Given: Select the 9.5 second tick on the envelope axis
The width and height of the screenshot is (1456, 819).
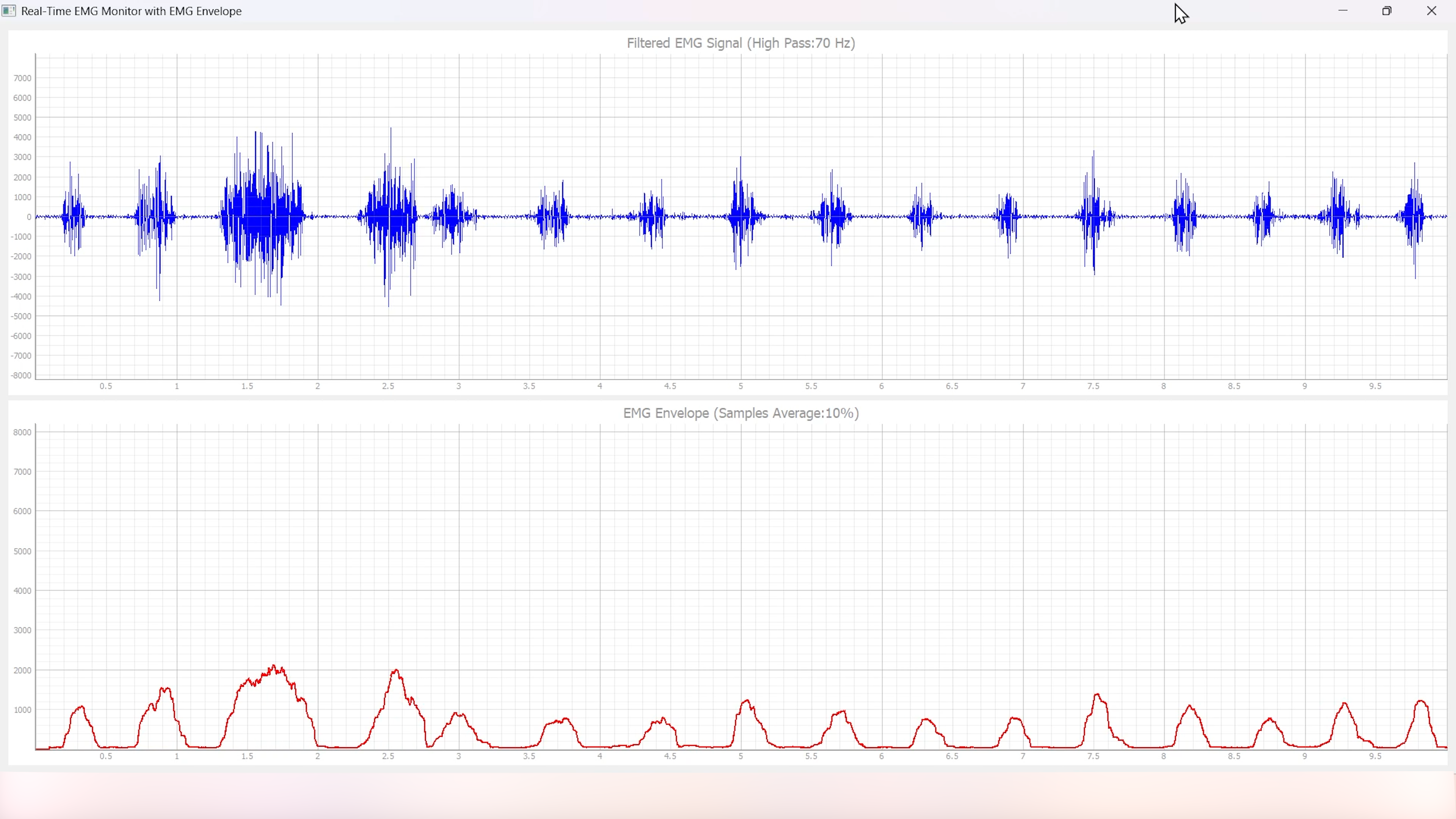Looking at the screenshot, I should click(x=1375, y=756).
